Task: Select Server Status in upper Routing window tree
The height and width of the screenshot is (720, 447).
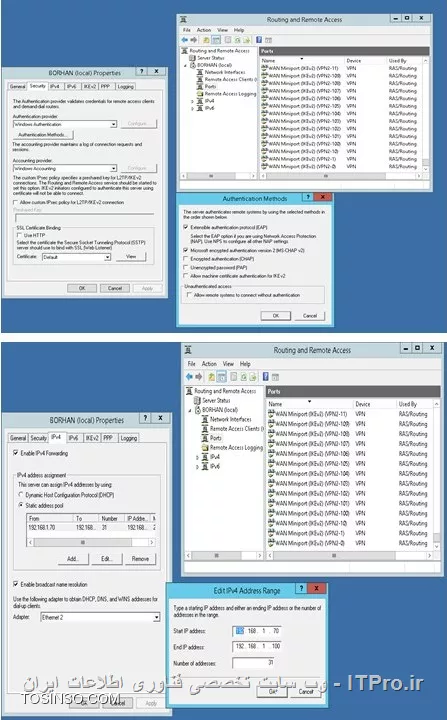Action: click(x=210, y=58)
